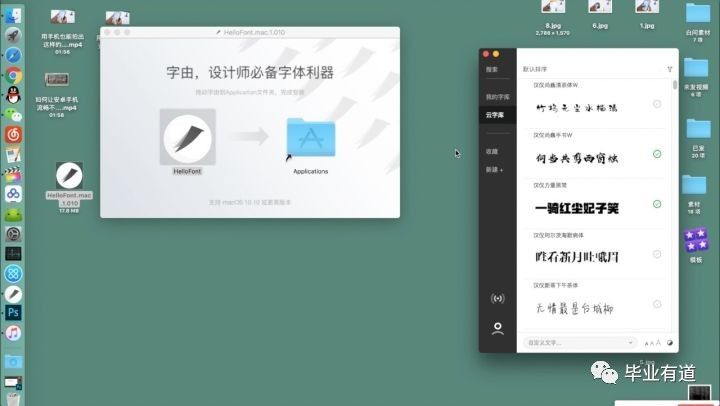Toggle the check circle for 昨夜新月吐蛾眉 font
720x406 pixels.
point(657,254)
